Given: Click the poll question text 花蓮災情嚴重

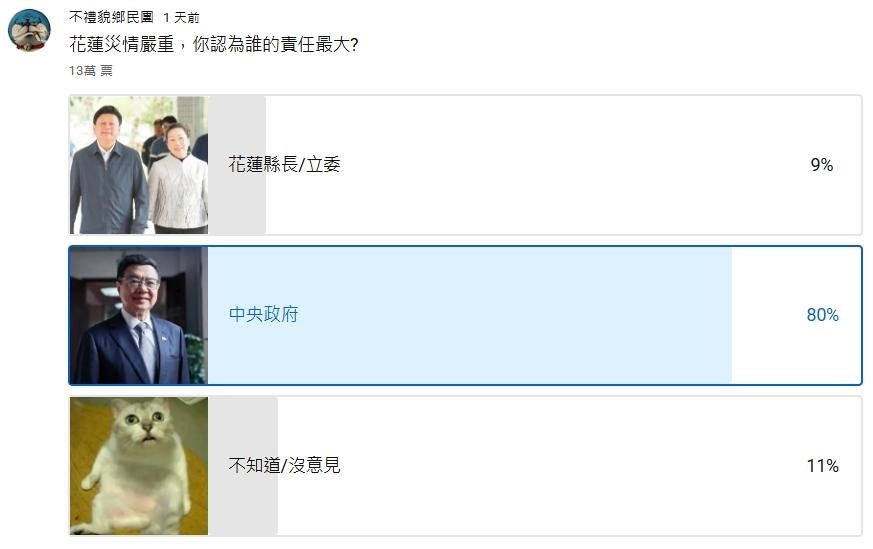Looking at the screenshot, I should click(x=121, y=44).
